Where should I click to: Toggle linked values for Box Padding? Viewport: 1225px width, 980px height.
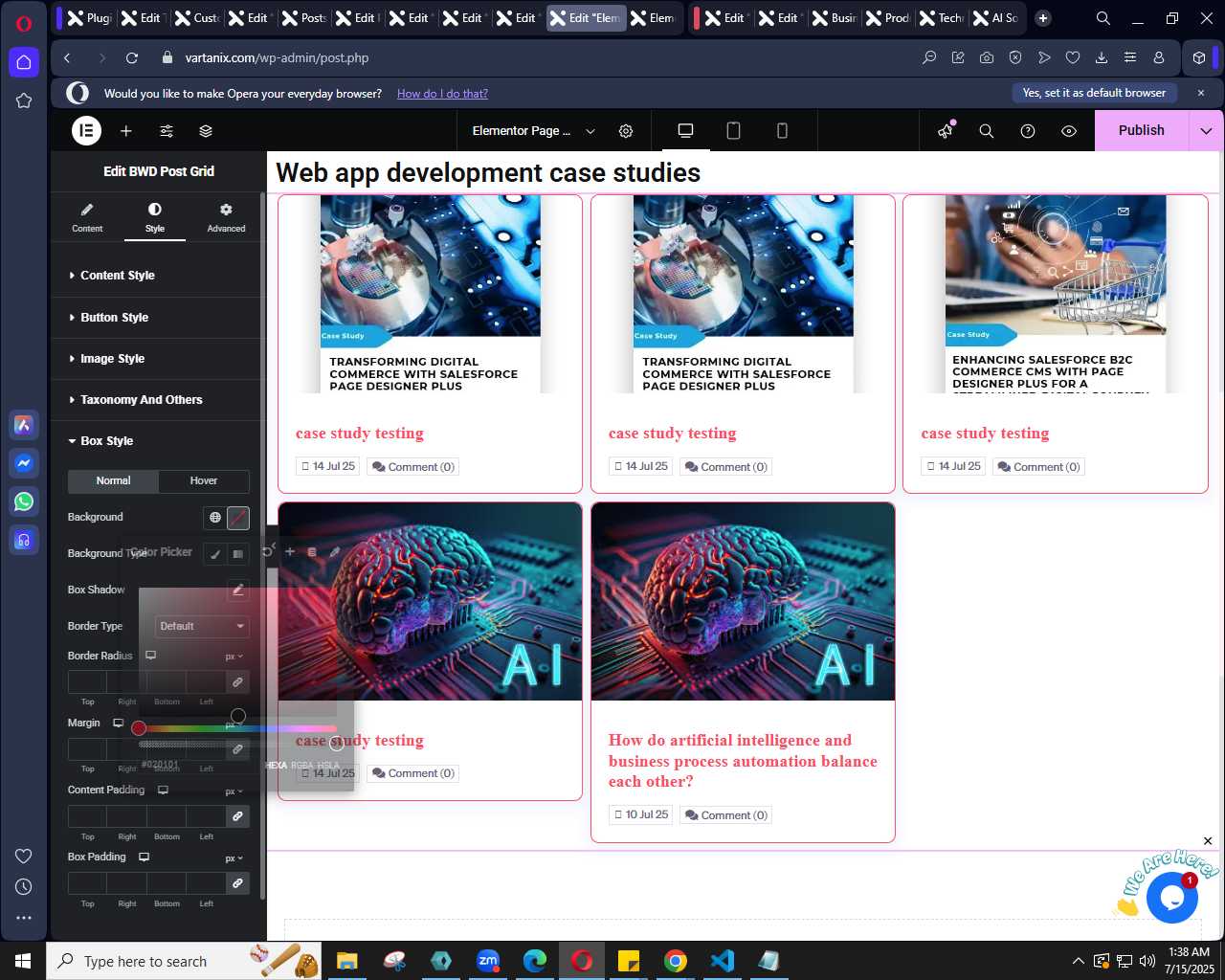pyautogui.click(x=237, y=883)
